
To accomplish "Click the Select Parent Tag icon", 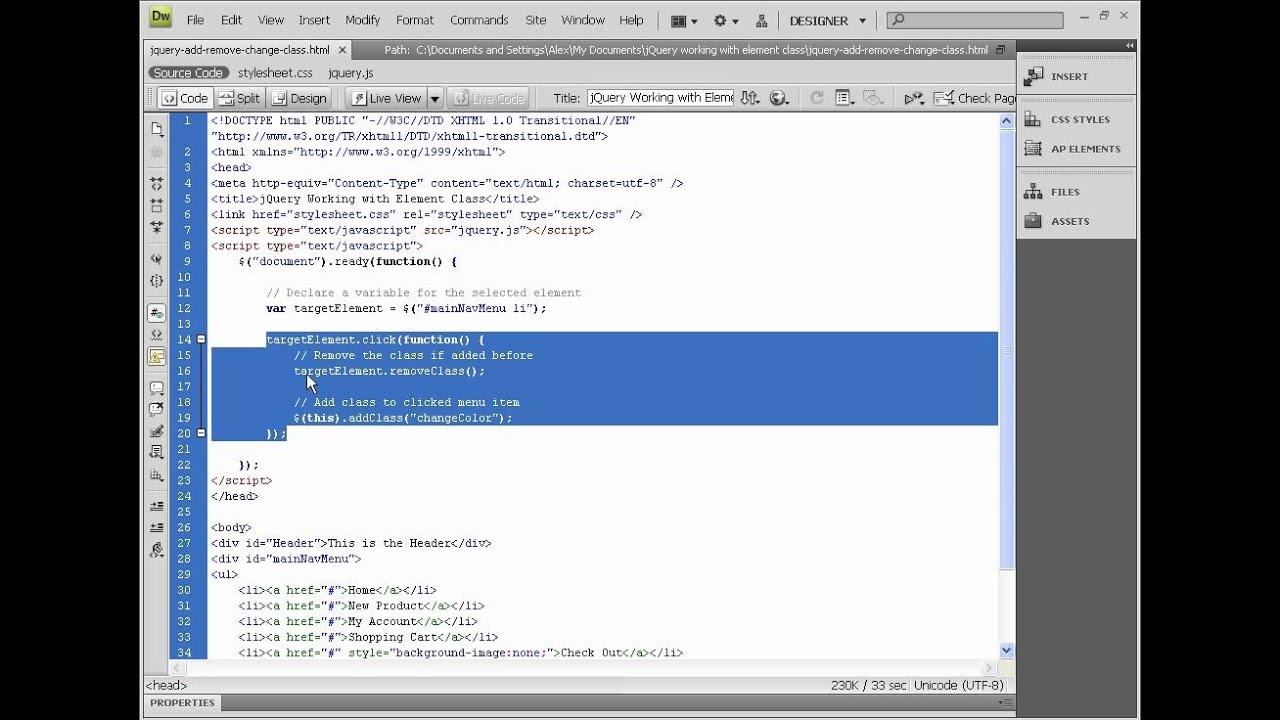I will [157, 259].
